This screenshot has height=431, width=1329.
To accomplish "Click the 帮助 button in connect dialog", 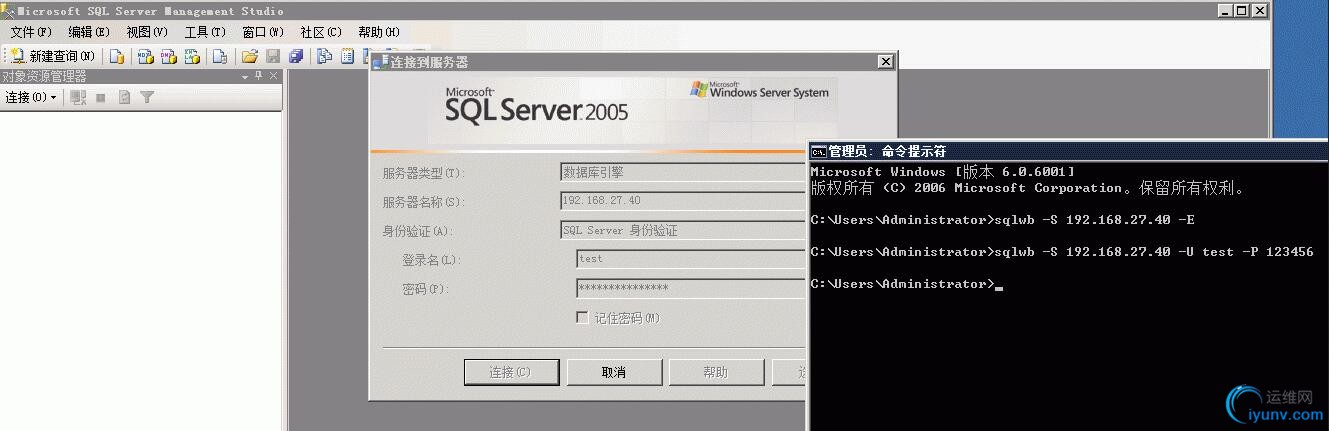I will click(x=715, y=372).
